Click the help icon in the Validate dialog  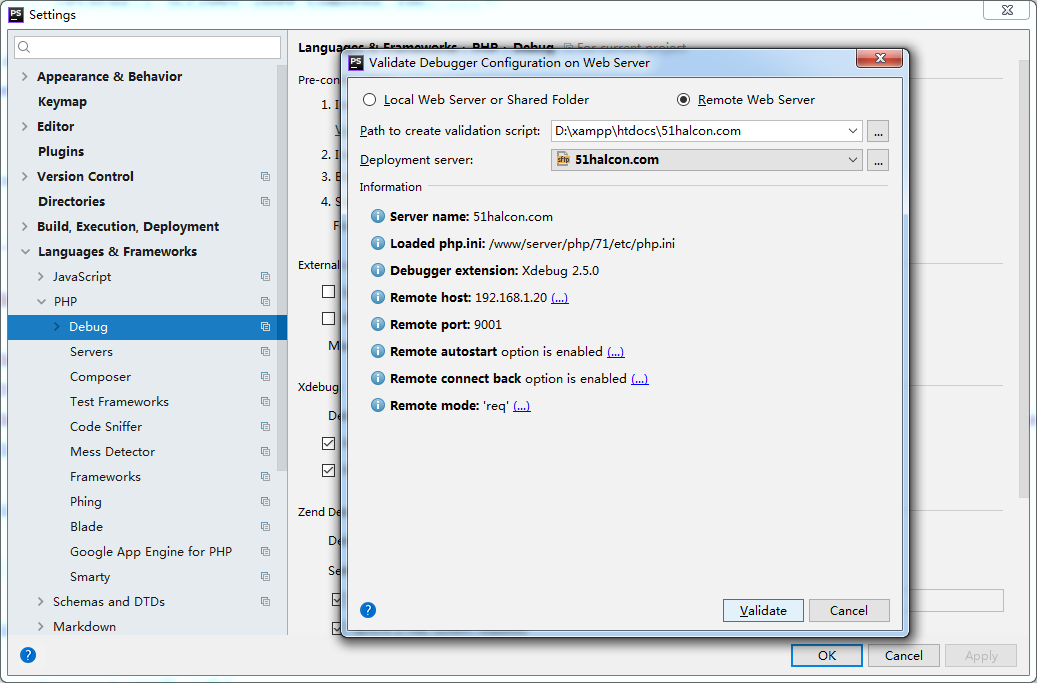[368, 610]
